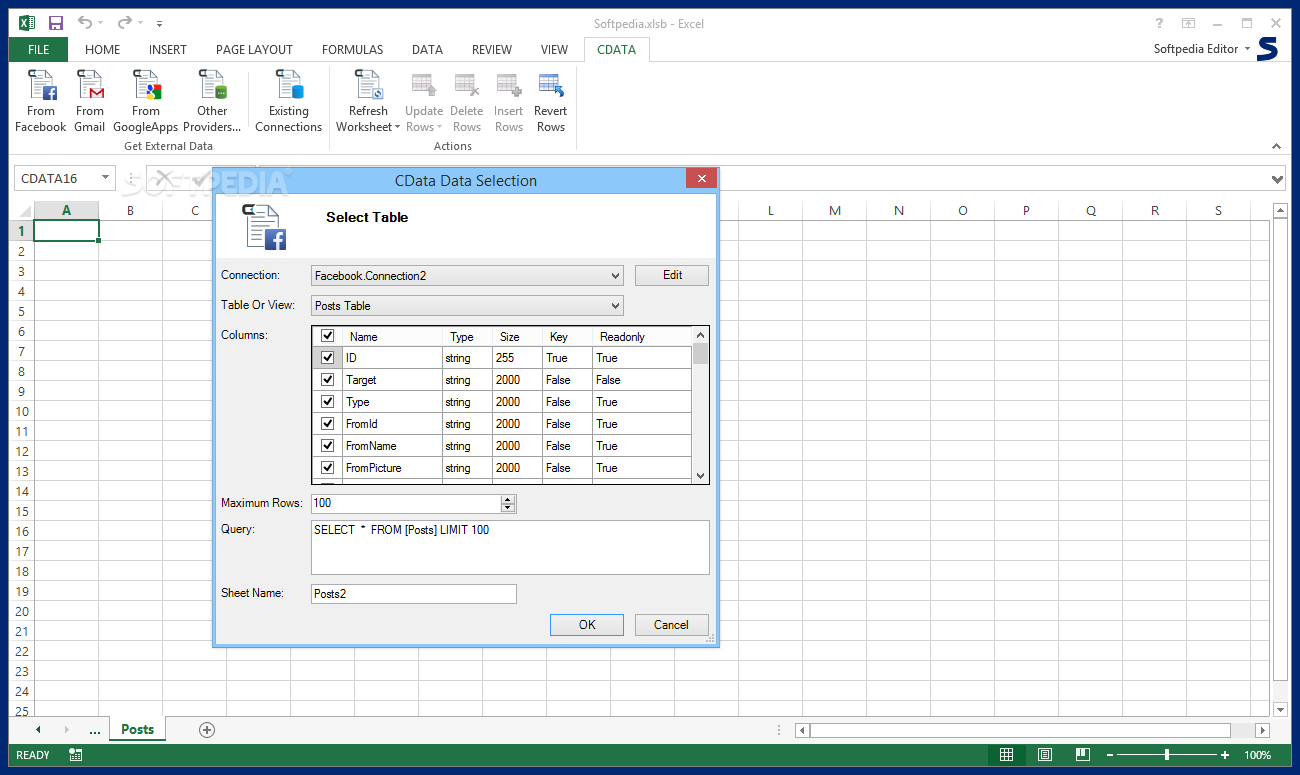The width and height of the screenshot is (1300, 775).
Task: Open Existing Connections
Action: pyautogui.click(x=288, y=102)
